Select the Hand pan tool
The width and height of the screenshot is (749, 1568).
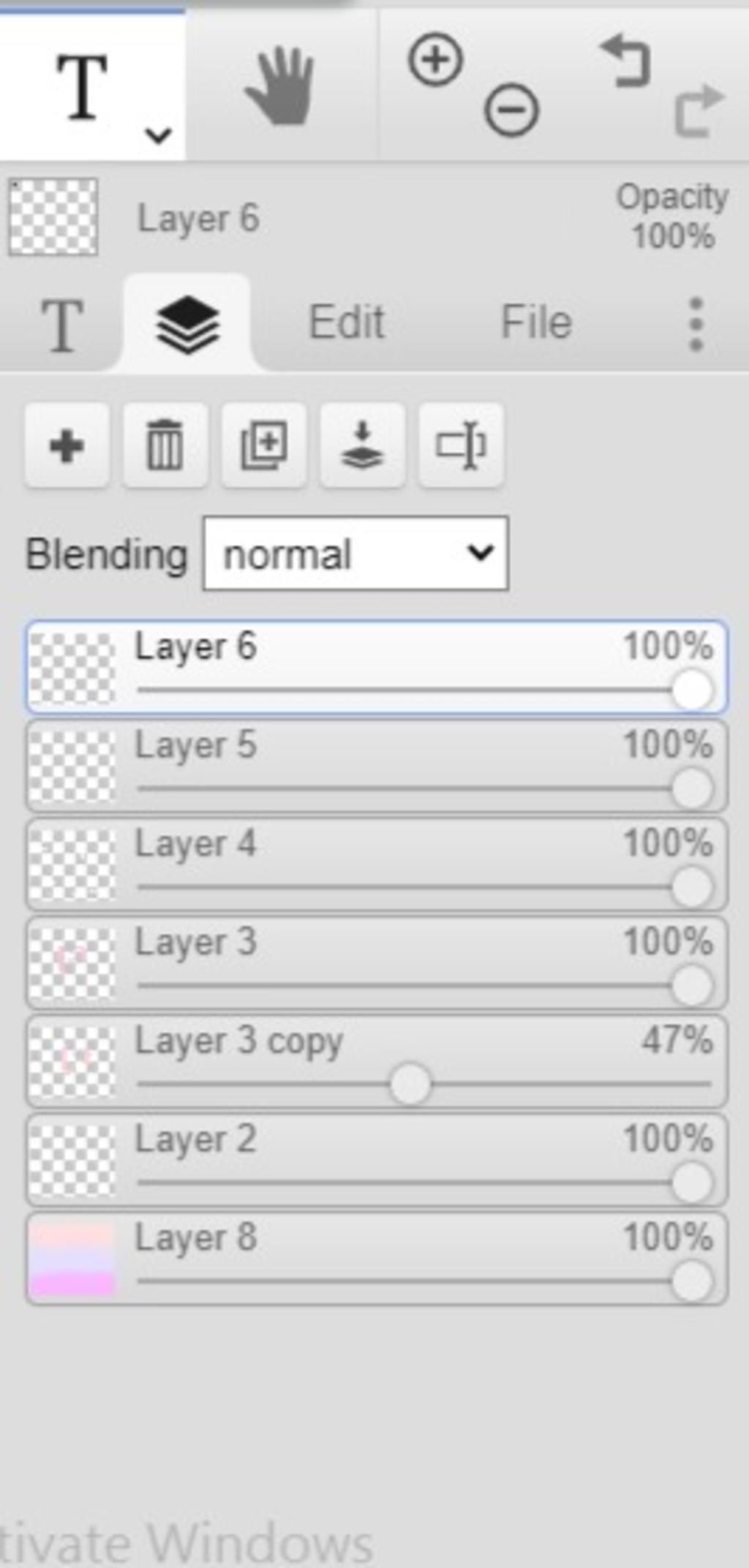click(280, 86)
